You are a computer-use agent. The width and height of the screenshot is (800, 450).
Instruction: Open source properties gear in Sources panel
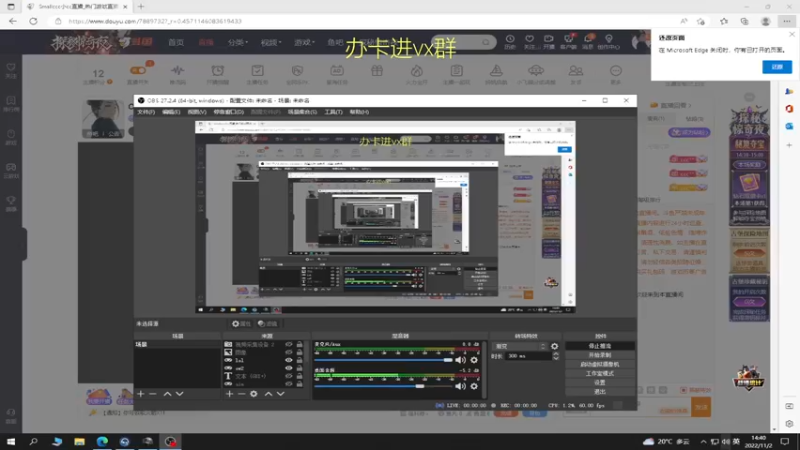tap(254, 394)
